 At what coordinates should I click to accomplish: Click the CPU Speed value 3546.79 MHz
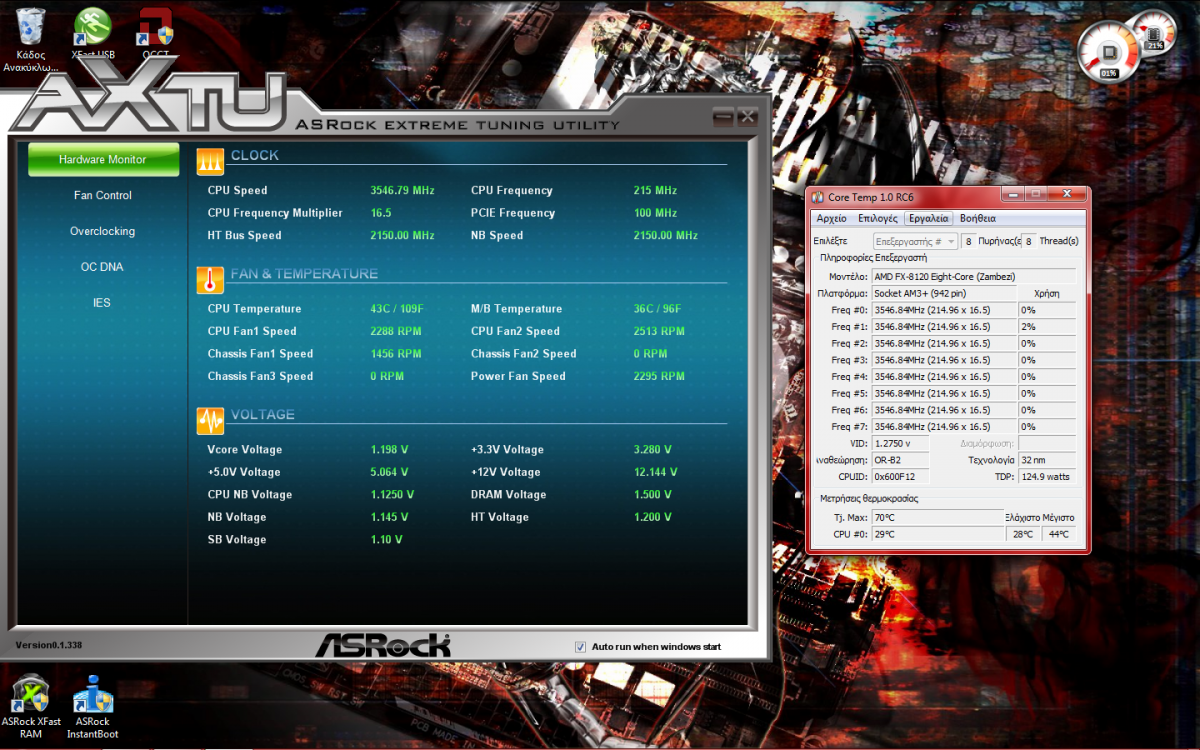pyautogui.click(x=403, y=190)
